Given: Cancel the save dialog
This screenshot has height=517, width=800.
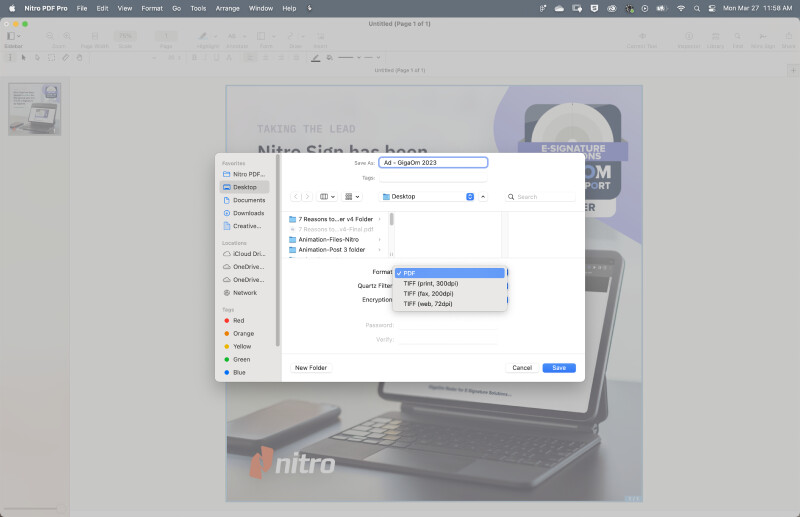Looking at the screenshot, I should click(522, 368).
